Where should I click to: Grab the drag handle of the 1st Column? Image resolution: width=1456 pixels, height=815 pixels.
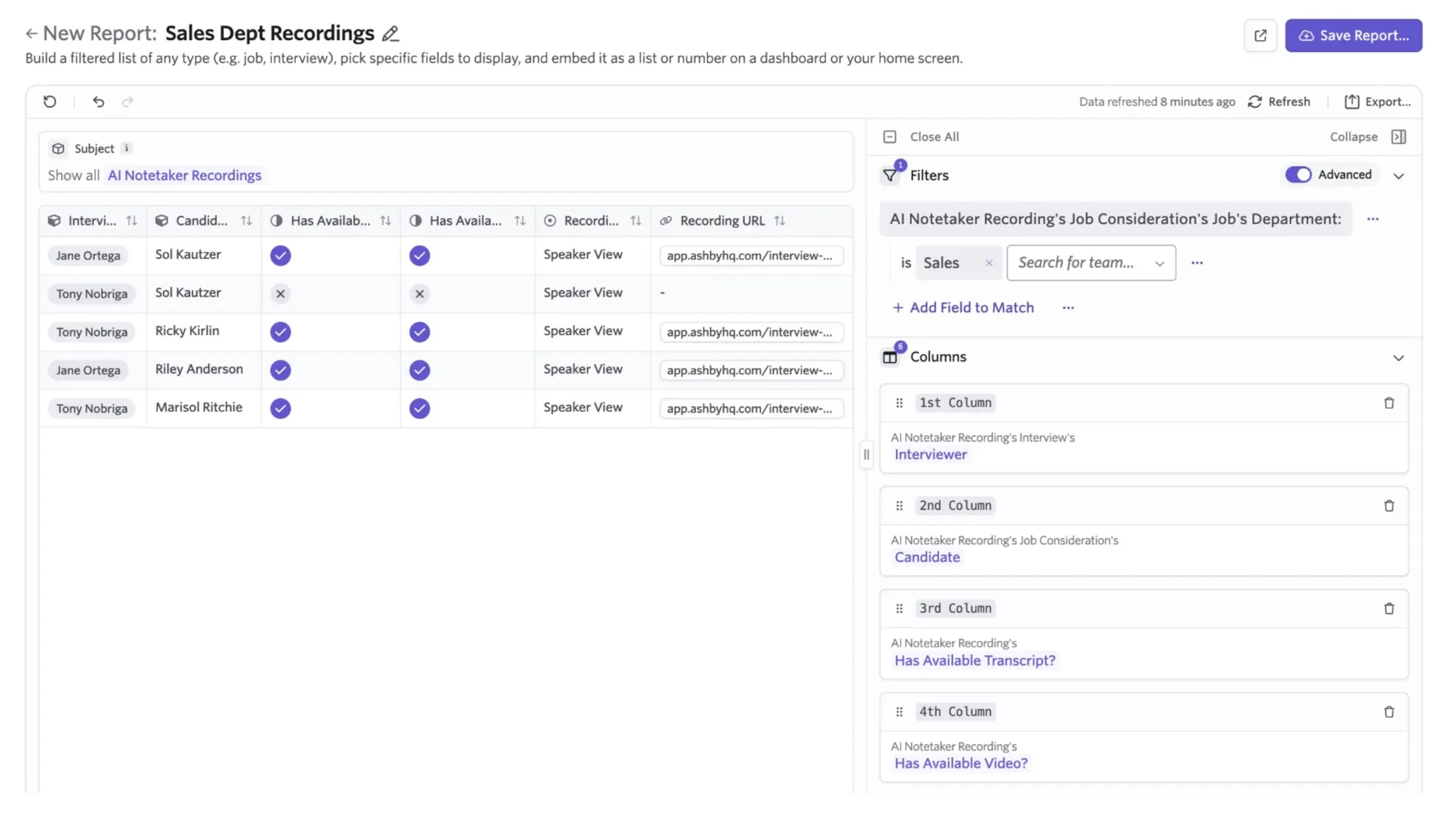click(899, 403)
